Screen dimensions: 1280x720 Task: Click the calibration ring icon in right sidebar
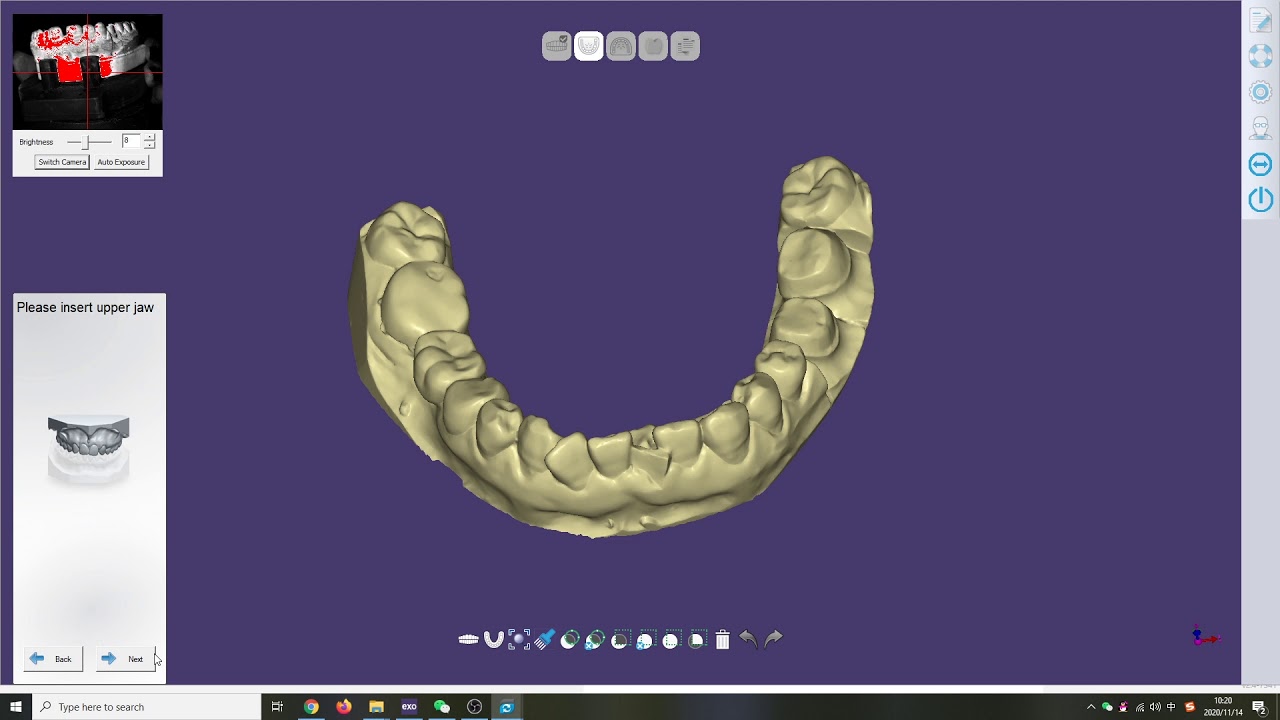click(x=1261, y=56)
